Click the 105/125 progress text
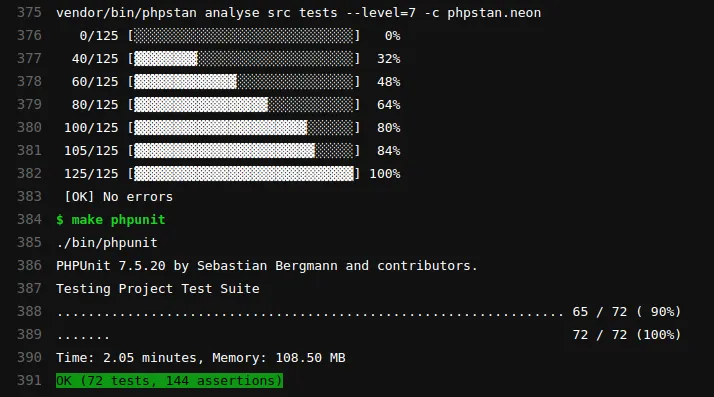The image size is (714, 397). coord(91,151)
